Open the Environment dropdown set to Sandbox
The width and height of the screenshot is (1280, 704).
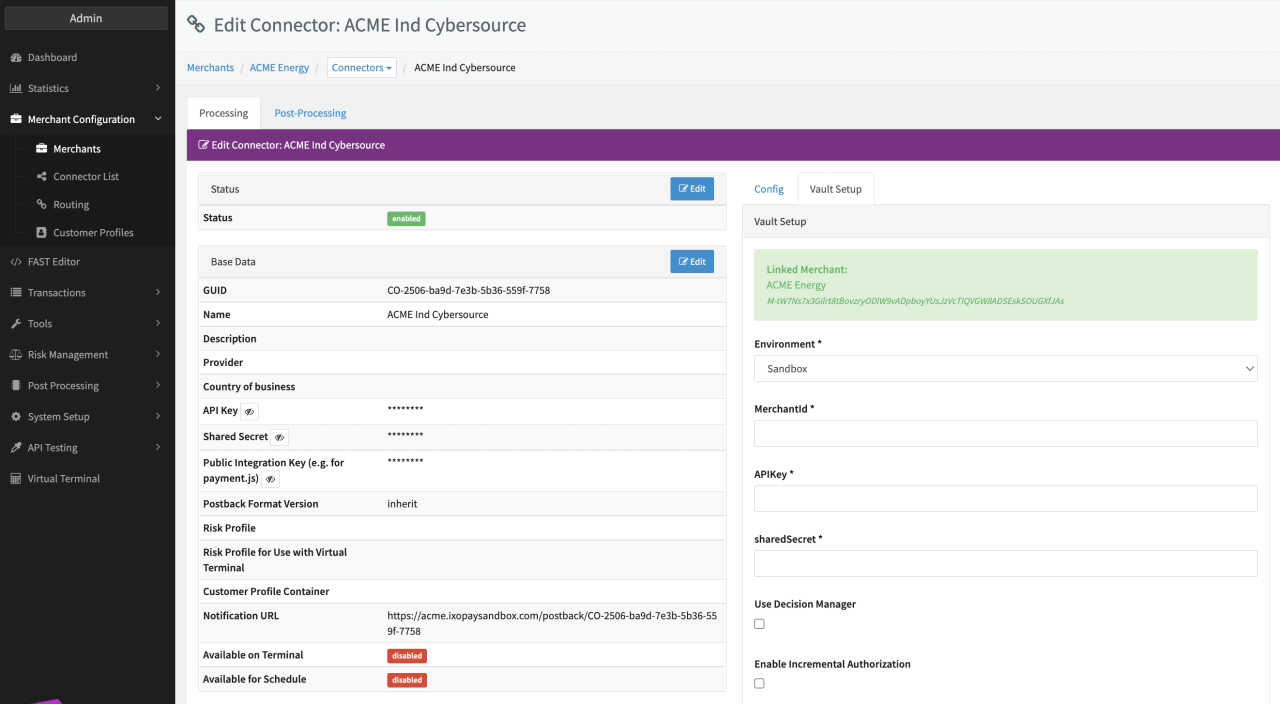pos(1005,369)
